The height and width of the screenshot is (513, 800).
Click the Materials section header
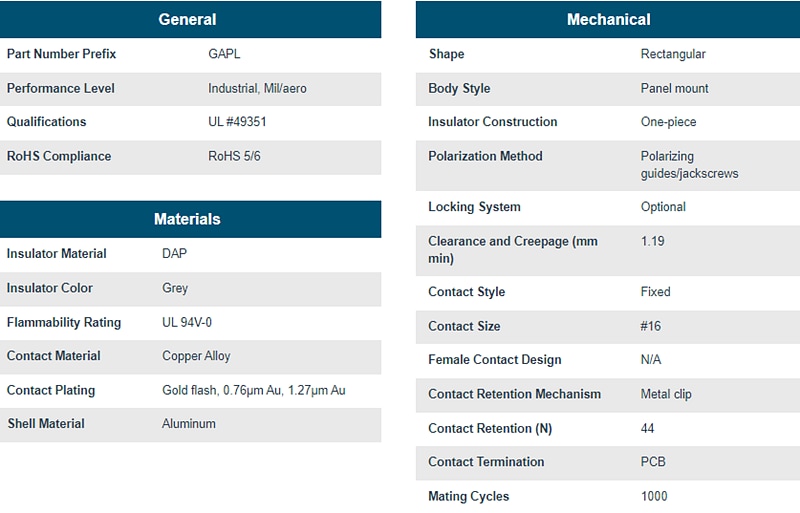coord(187,219)
